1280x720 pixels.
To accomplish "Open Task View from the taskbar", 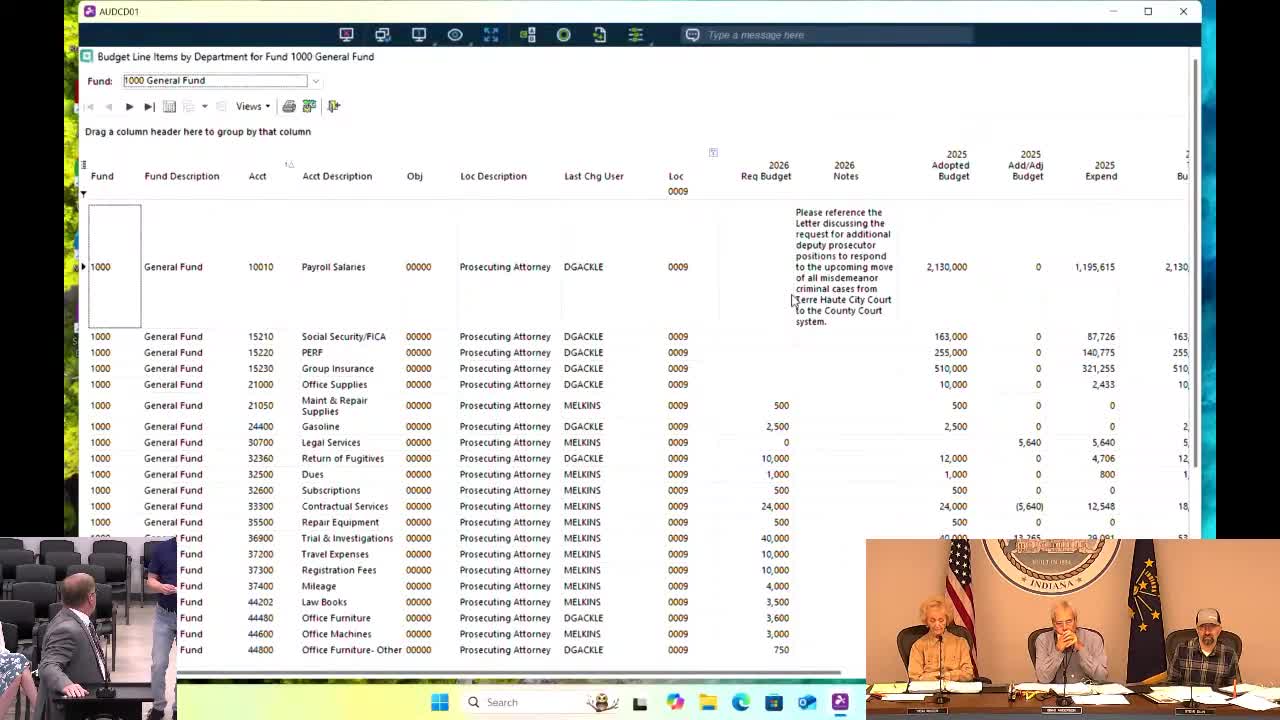I will pos(640,702).
